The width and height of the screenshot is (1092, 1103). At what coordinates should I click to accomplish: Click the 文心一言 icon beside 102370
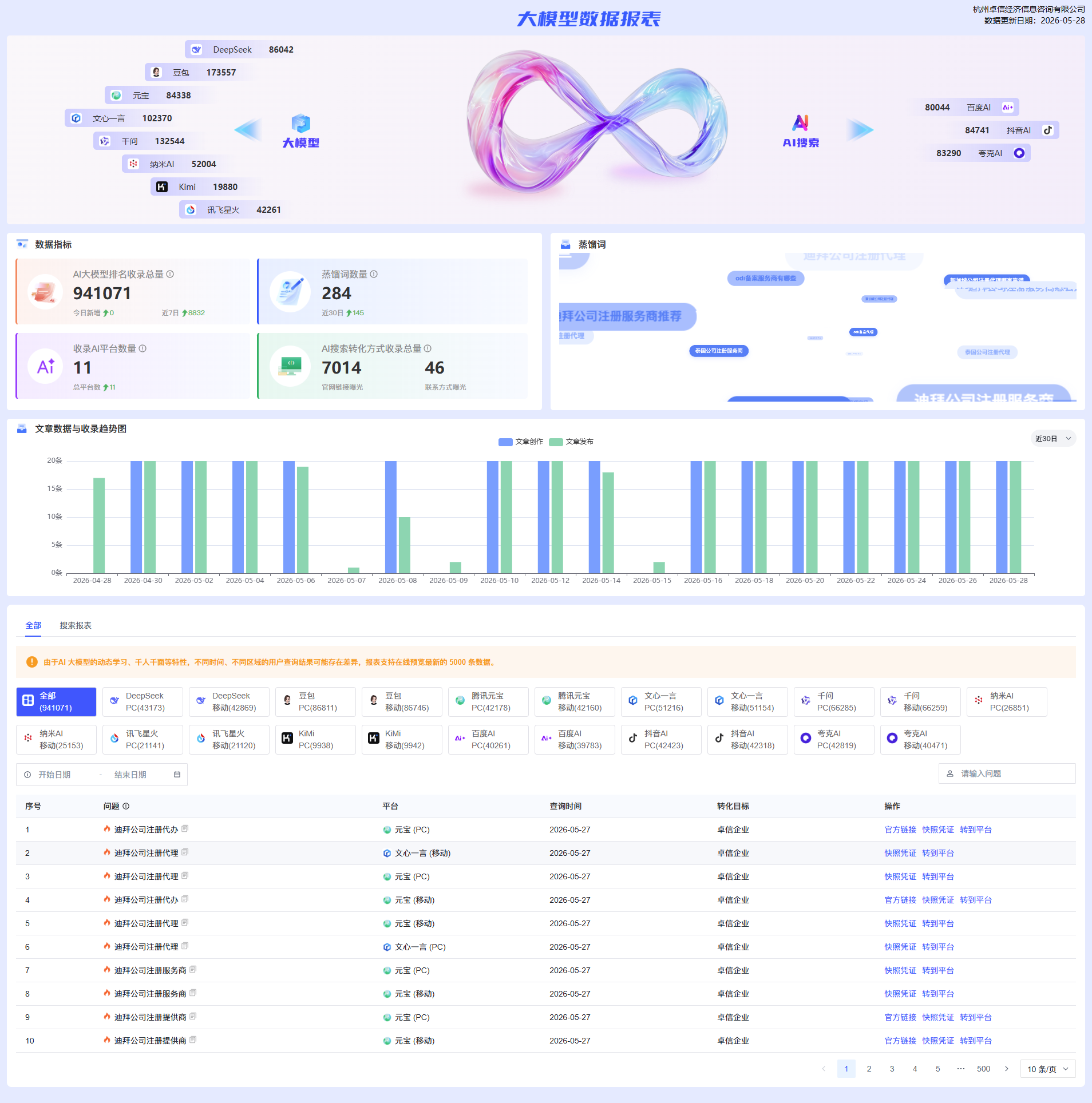coord(76,118)
